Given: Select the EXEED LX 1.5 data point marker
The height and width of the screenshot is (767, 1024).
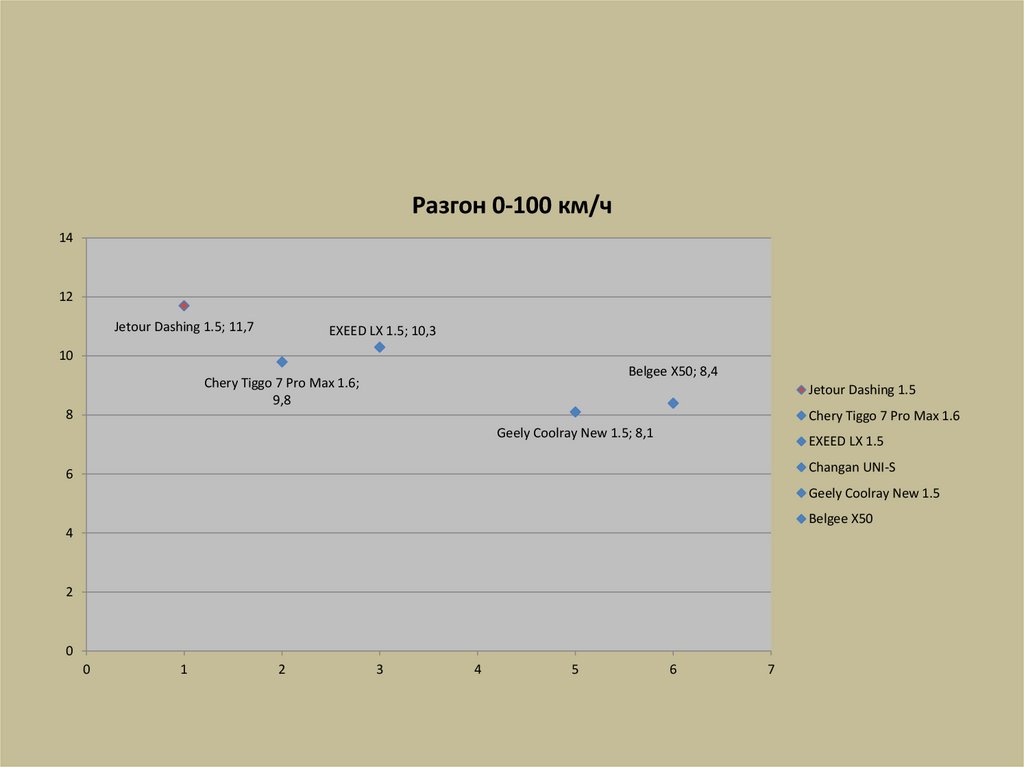Looking at the screenshot, I should coord(379,347).
